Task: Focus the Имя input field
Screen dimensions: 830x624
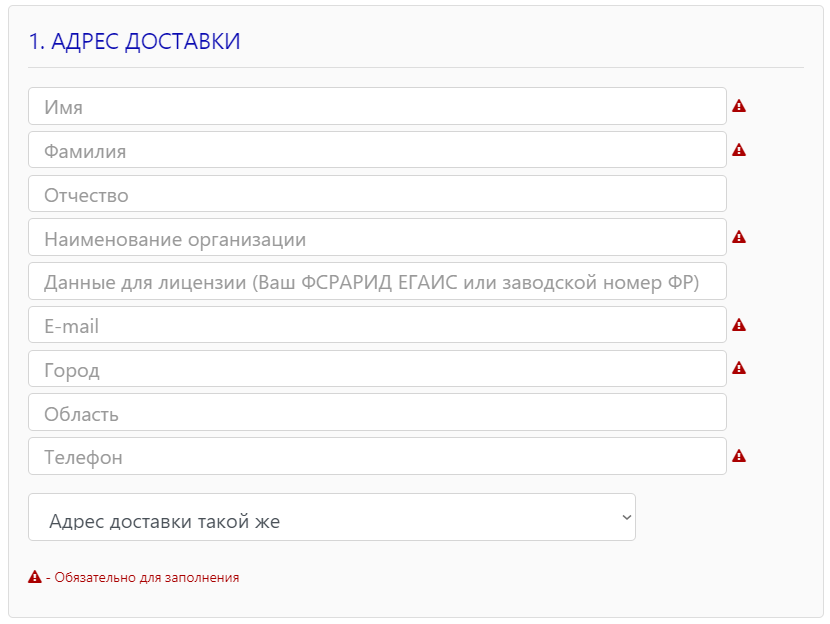Action: (x=377, y=106)
